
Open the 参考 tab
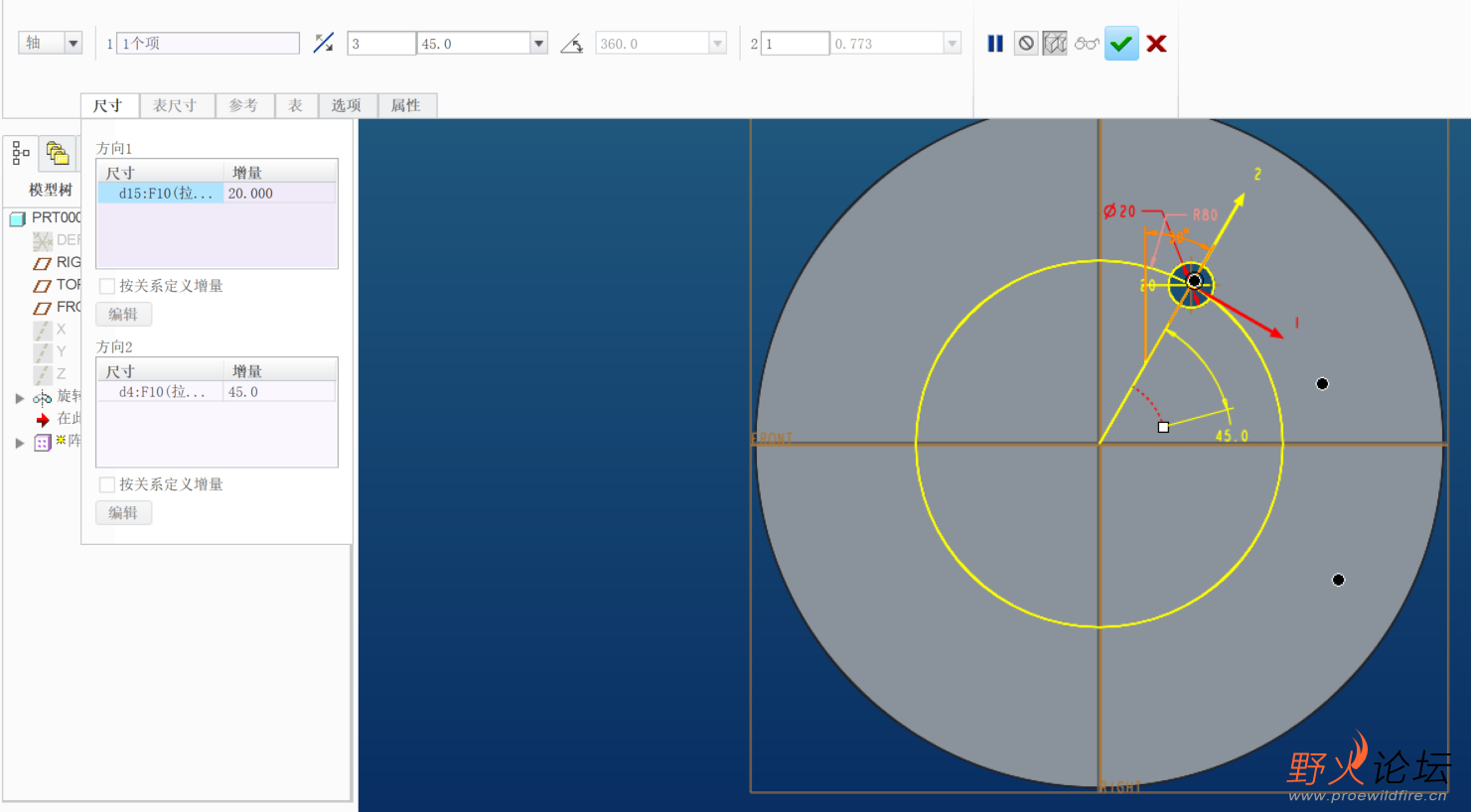pos(243,105)
